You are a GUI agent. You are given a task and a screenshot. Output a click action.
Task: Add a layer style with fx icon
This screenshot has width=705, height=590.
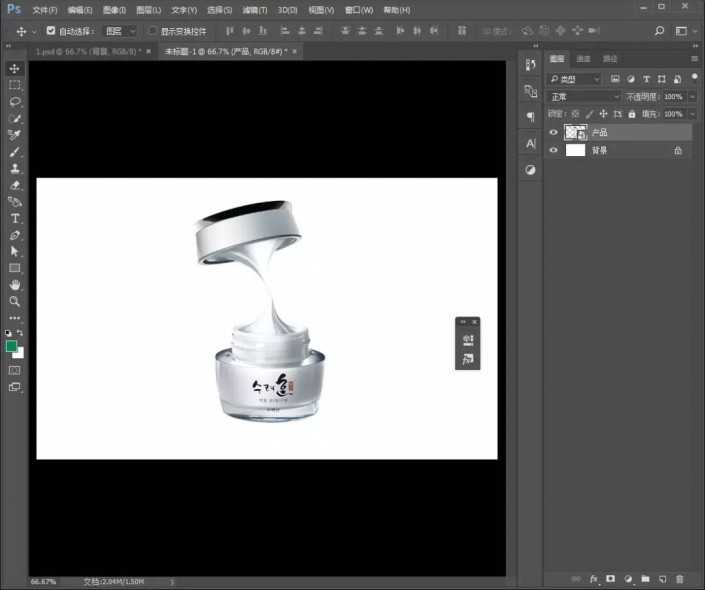click(593, 579)
